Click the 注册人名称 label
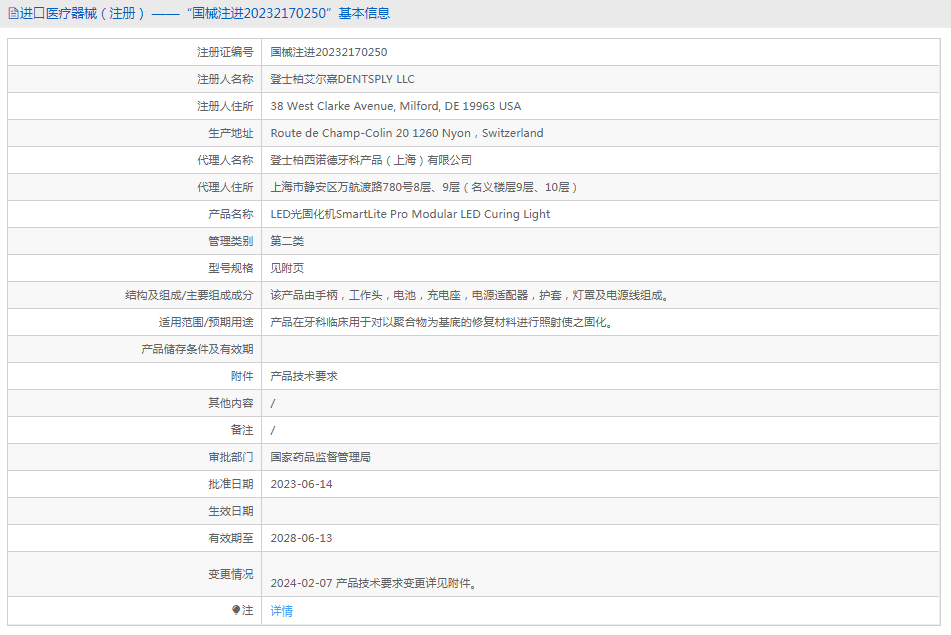Viewport: 951px width, 635px height. (x=225, y=79)
